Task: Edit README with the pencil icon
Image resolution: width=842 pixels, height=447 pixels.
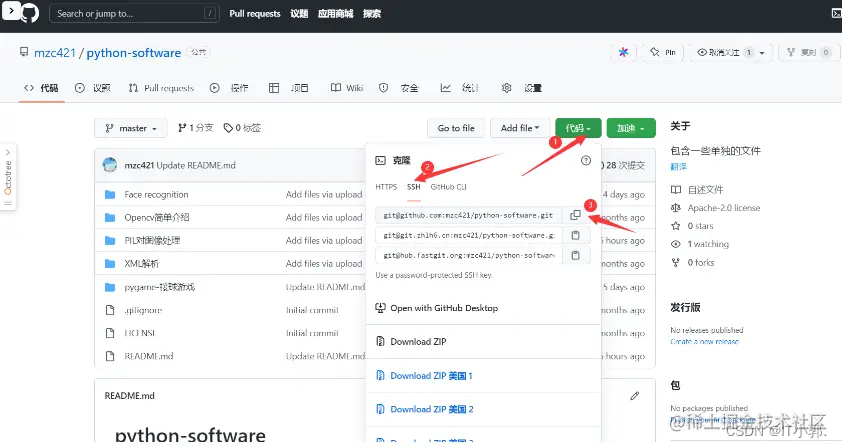Action: 635,396
